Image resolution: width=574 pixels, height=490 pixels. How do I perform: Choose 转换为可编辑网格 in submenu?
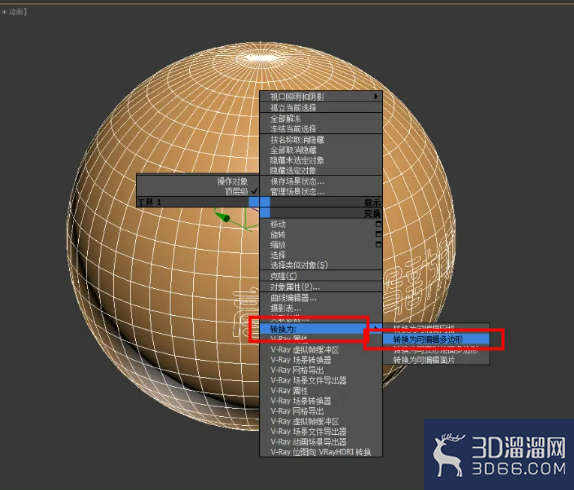click(x=436, y=328)
